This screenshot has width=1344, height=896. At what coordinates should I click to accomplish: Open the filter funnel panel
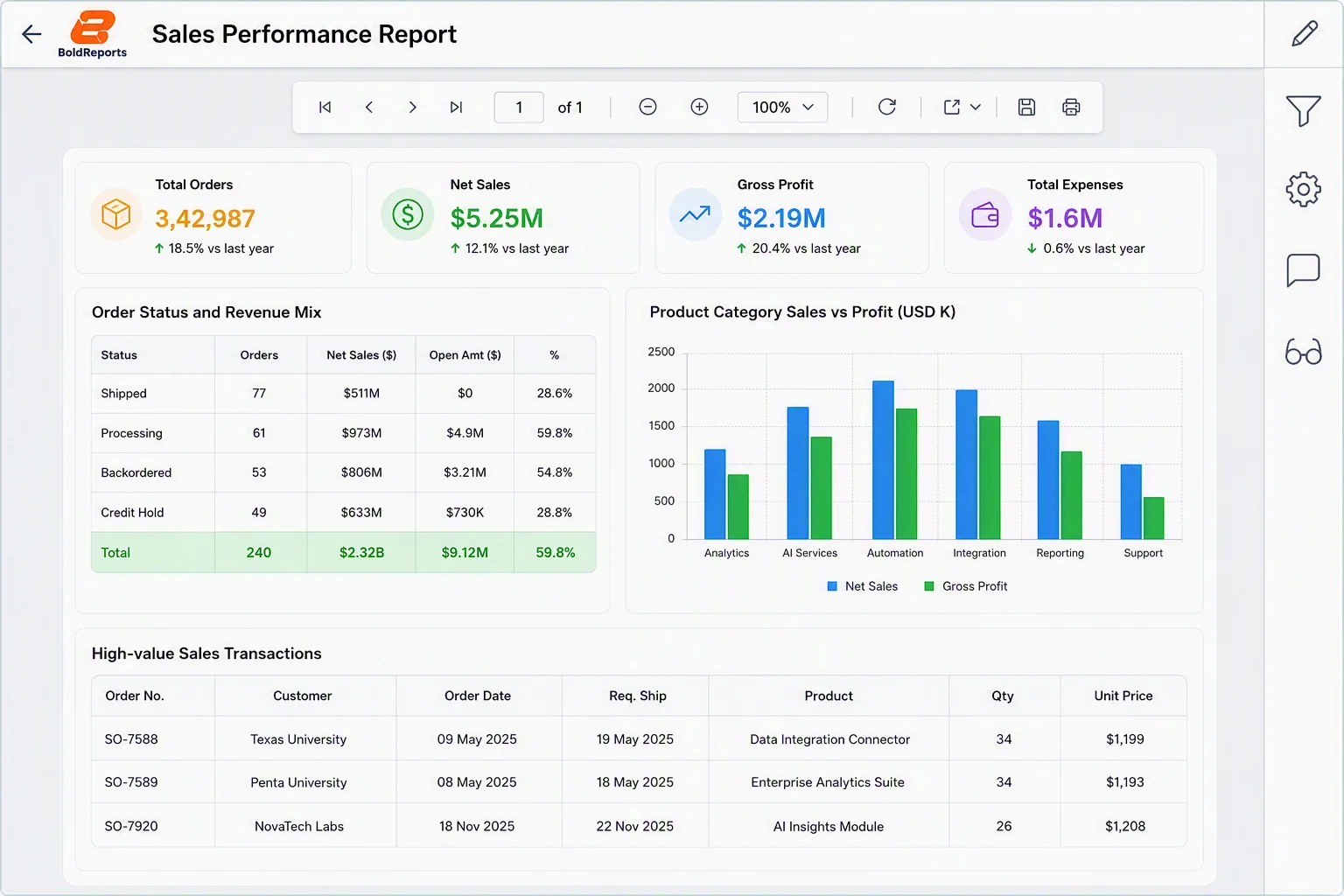click(x=1304, y=111)
